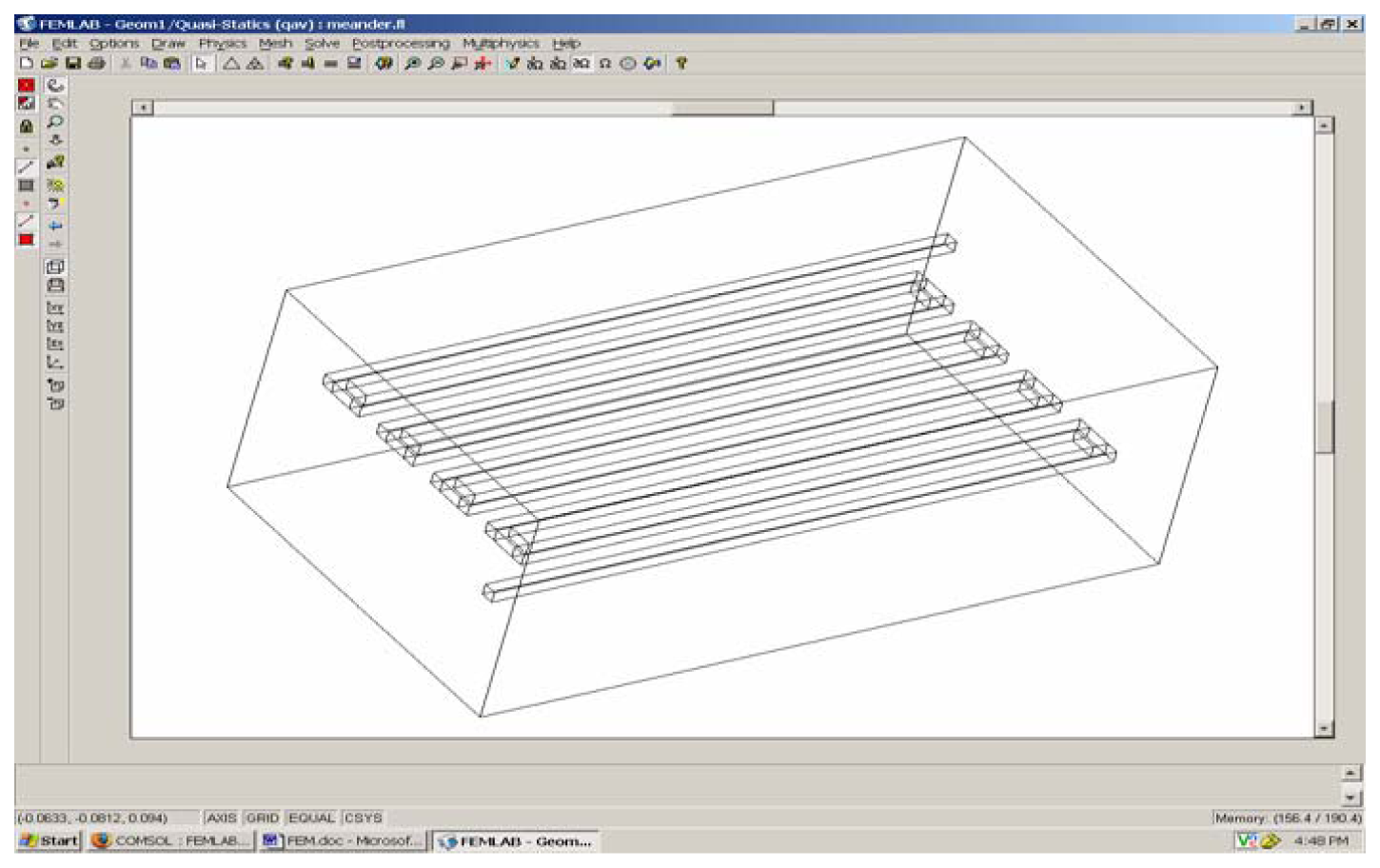Screen dimensions: 1380x868
Task: Toggle the EQUAL status bar option
Action: click(311, 818)
